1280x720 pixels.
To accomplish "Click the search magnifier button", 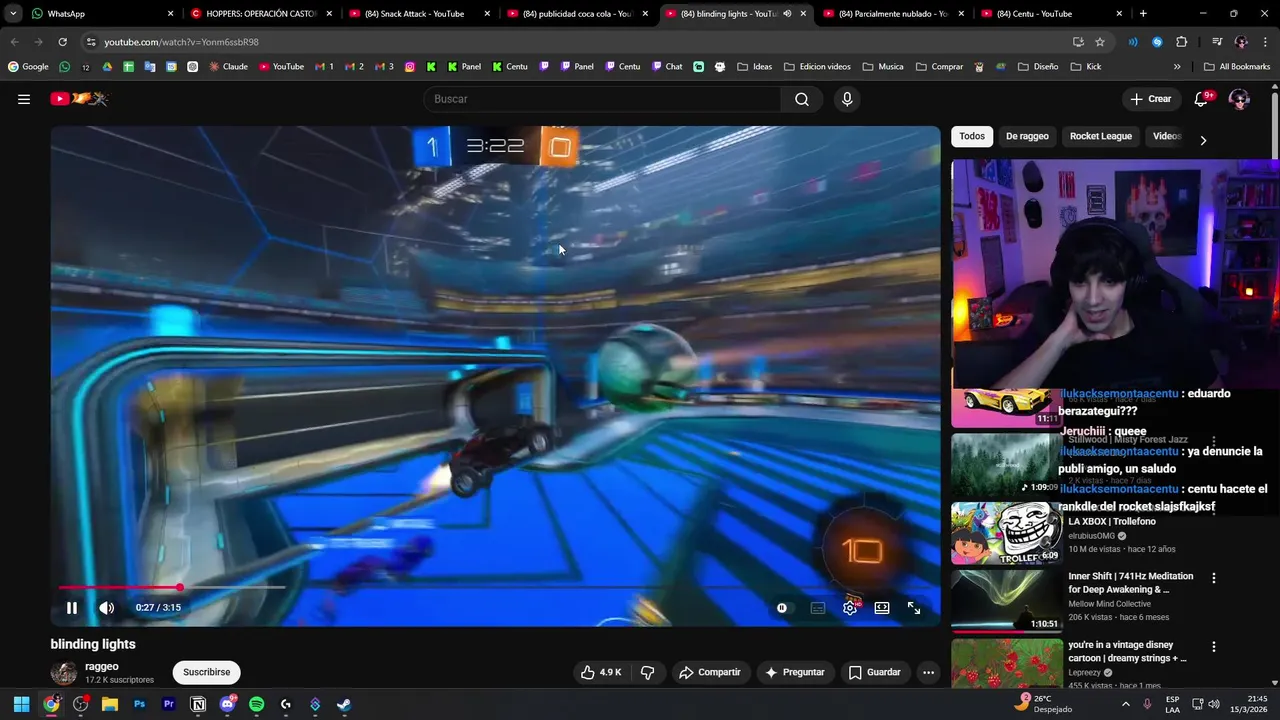I will 802,99.
